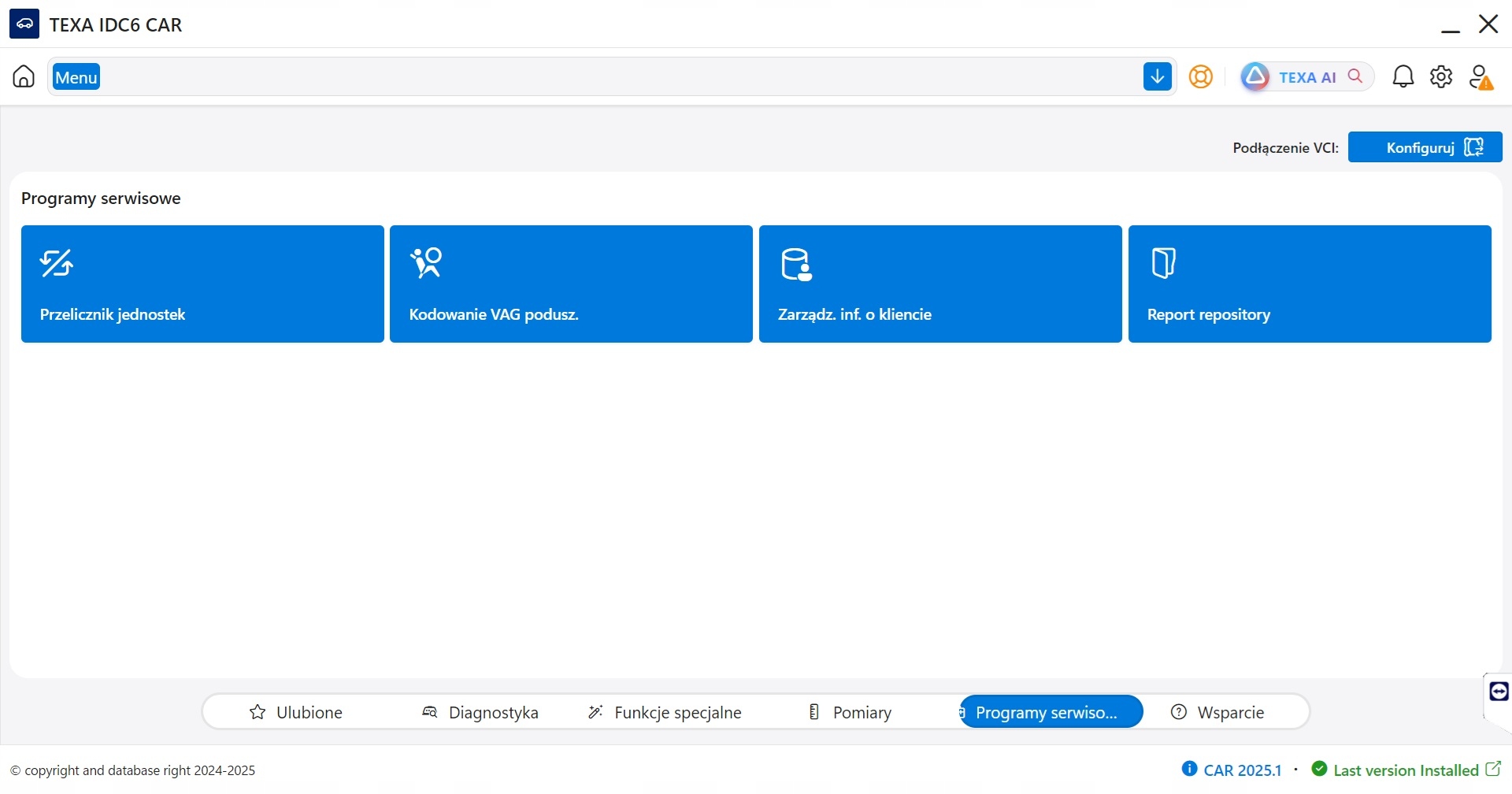Open the user account icon with warning

click(1480, 77)
